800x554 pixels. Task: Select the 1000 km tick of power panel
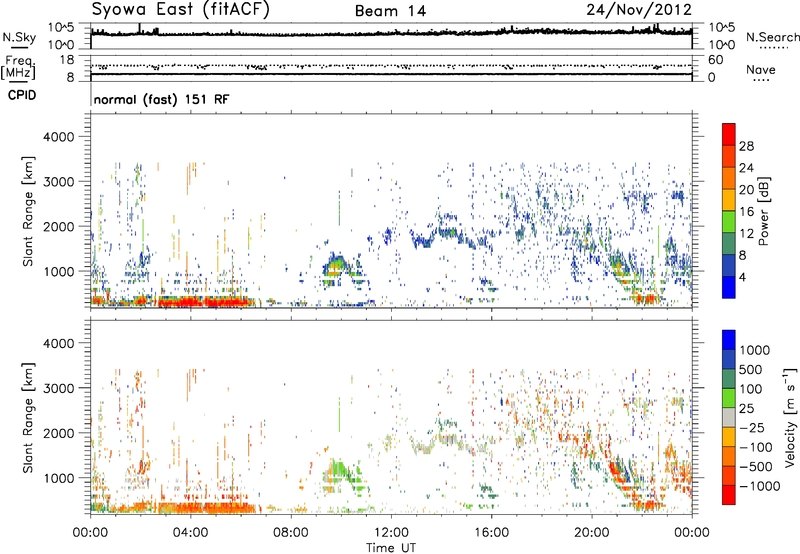[58, 272]
